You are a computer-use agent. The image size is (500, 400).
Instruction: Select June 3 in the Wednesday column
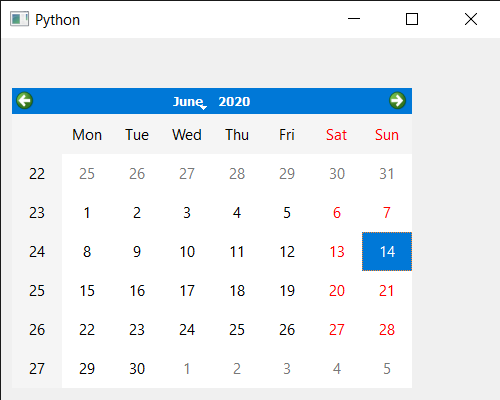click(187, 213)
